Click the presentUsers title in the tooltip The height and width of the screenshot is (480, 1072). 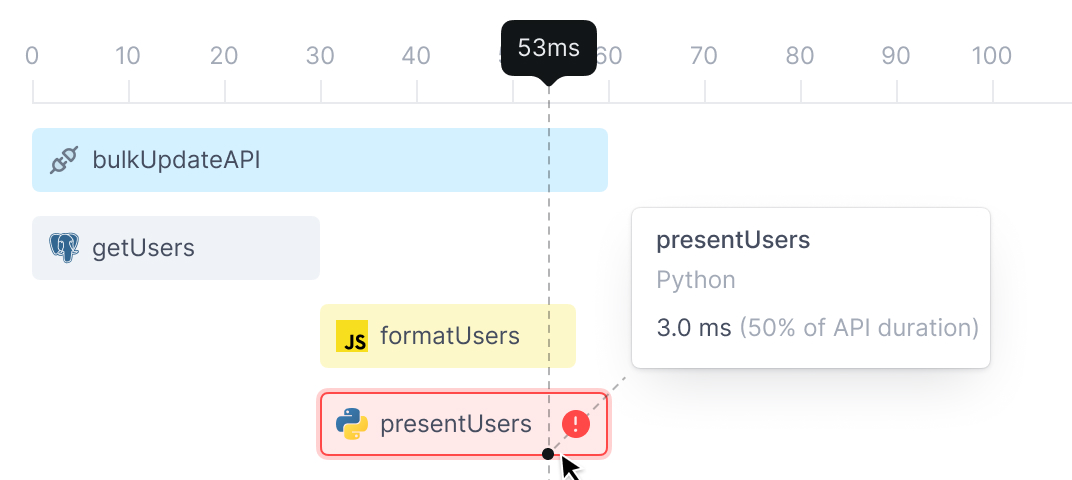point(733,240)
